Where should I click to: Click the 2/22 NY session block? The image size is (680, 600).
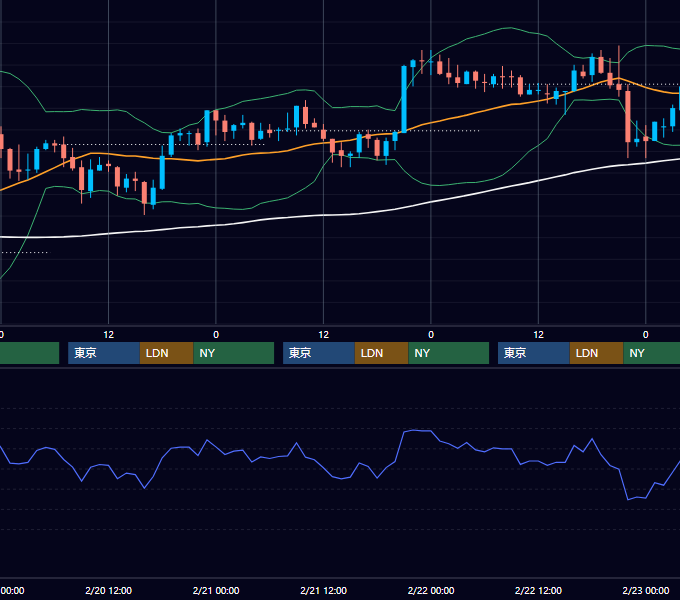pos(652,353)
